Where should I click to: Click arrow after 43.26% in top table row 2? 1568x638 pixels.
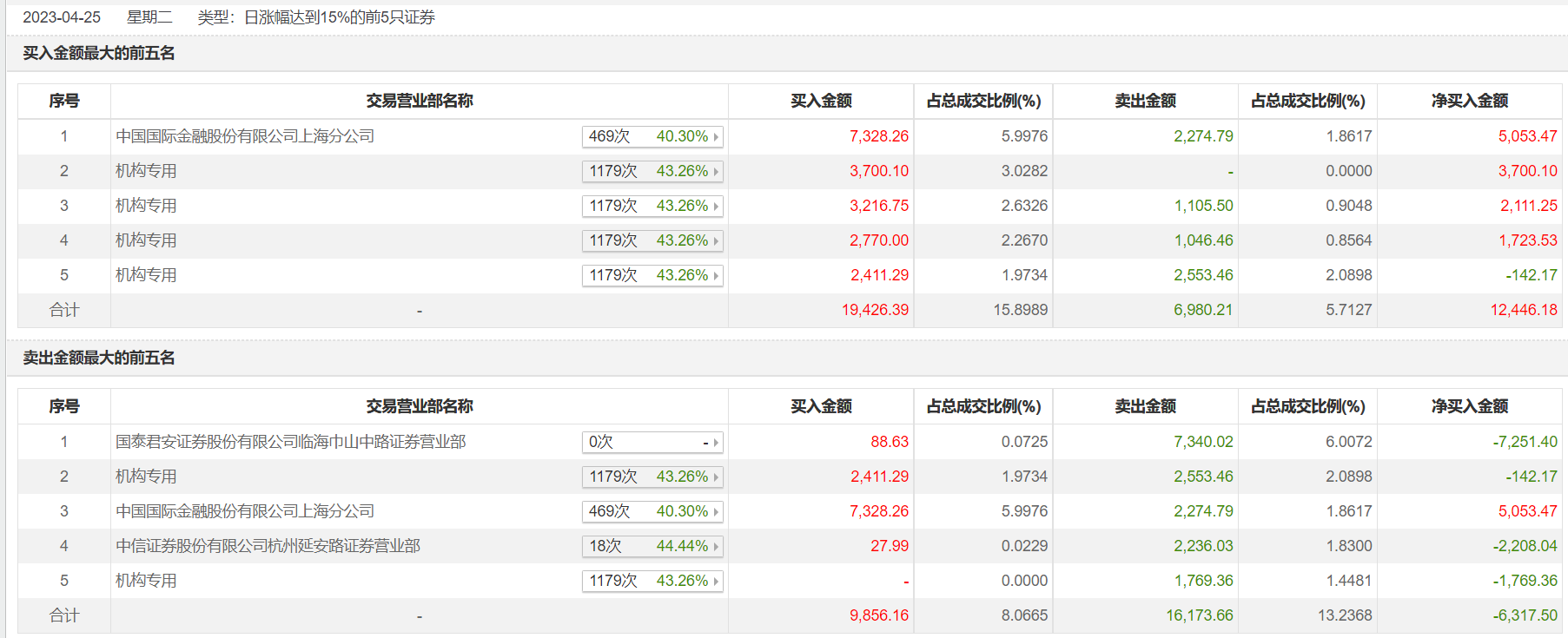coord(716,172)
